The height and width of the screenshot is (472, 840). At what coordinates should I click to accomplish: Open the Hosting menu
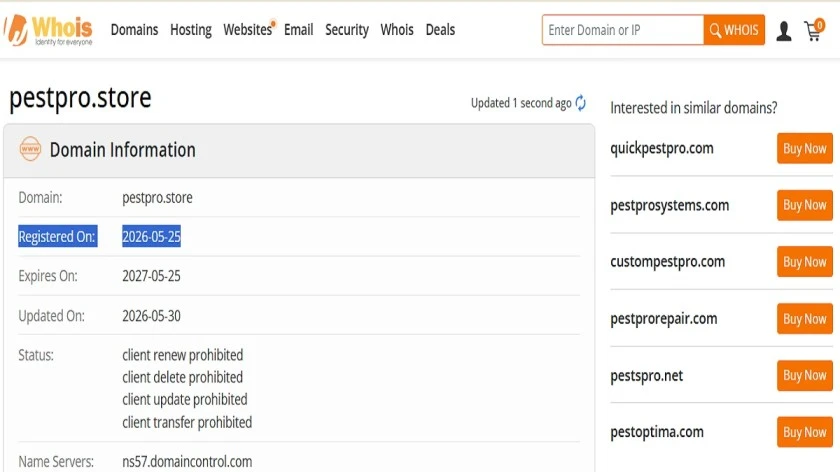coord(191,30)
